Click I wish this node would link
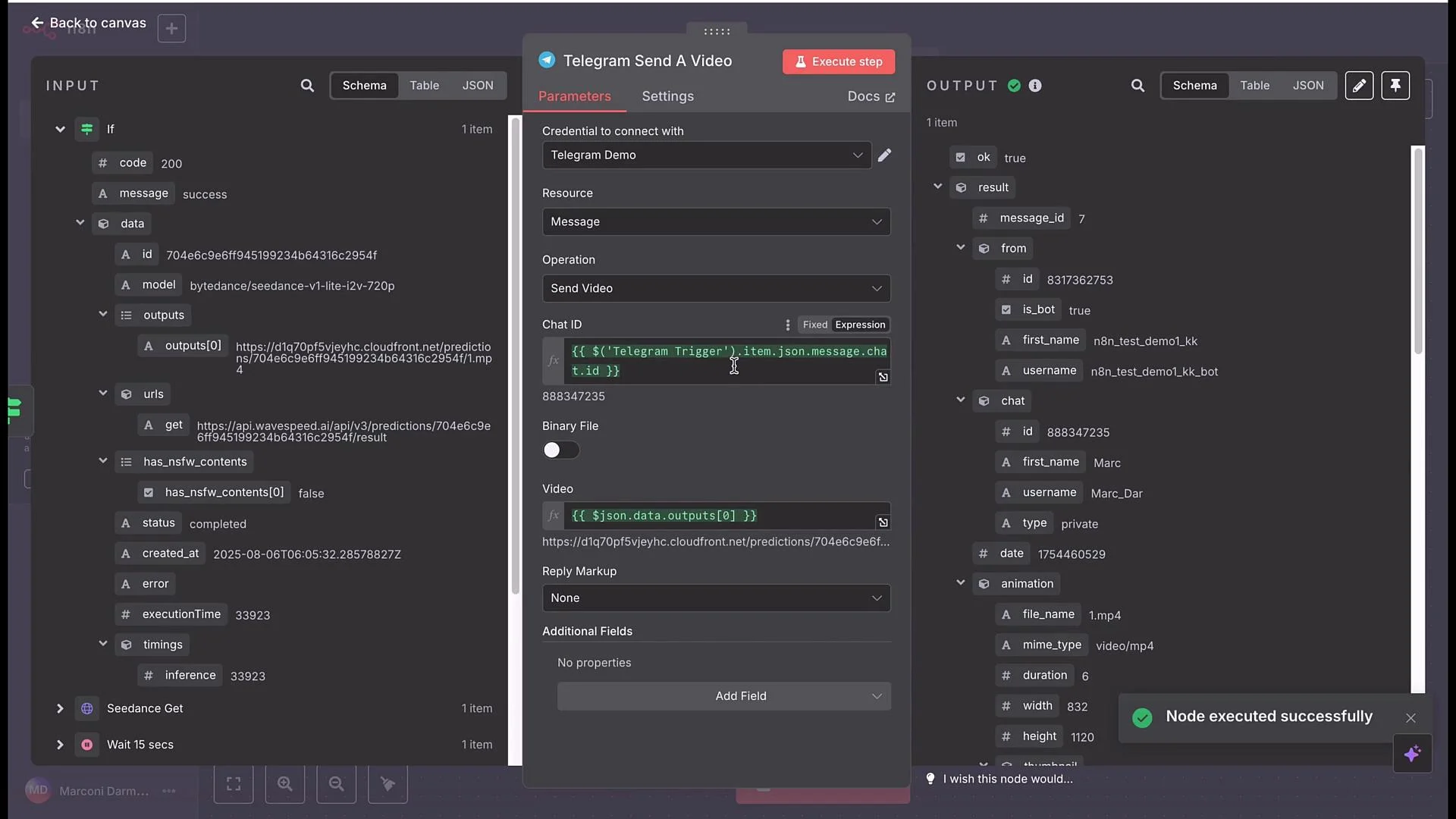Screen dimensions: 1456x819 coord(1007,779)
